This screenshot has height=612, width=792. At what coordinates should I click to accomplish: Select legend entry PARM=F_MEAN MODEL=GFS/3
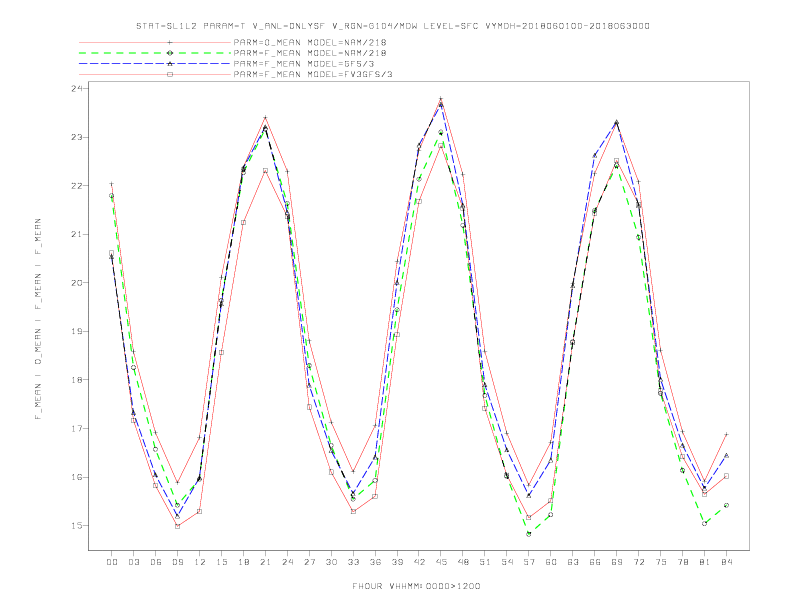(304, 64)
